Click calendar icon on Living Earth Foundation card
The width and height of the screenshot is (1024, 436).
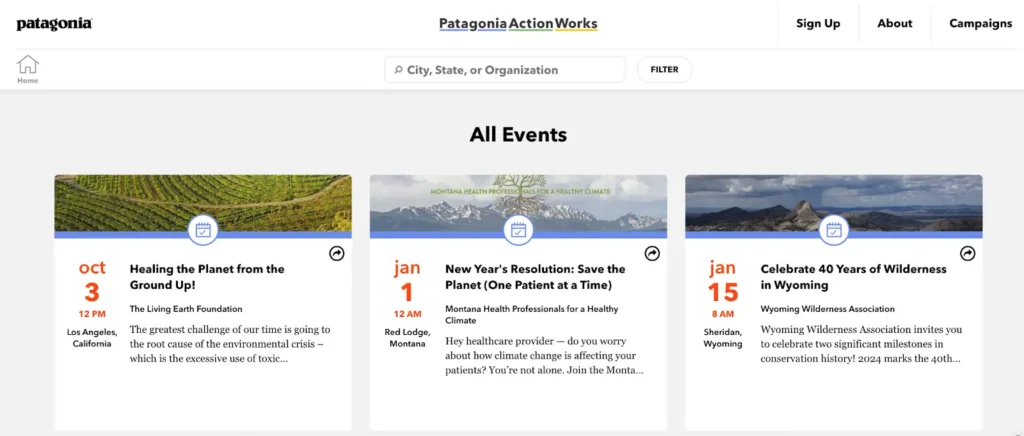point(203,230)
